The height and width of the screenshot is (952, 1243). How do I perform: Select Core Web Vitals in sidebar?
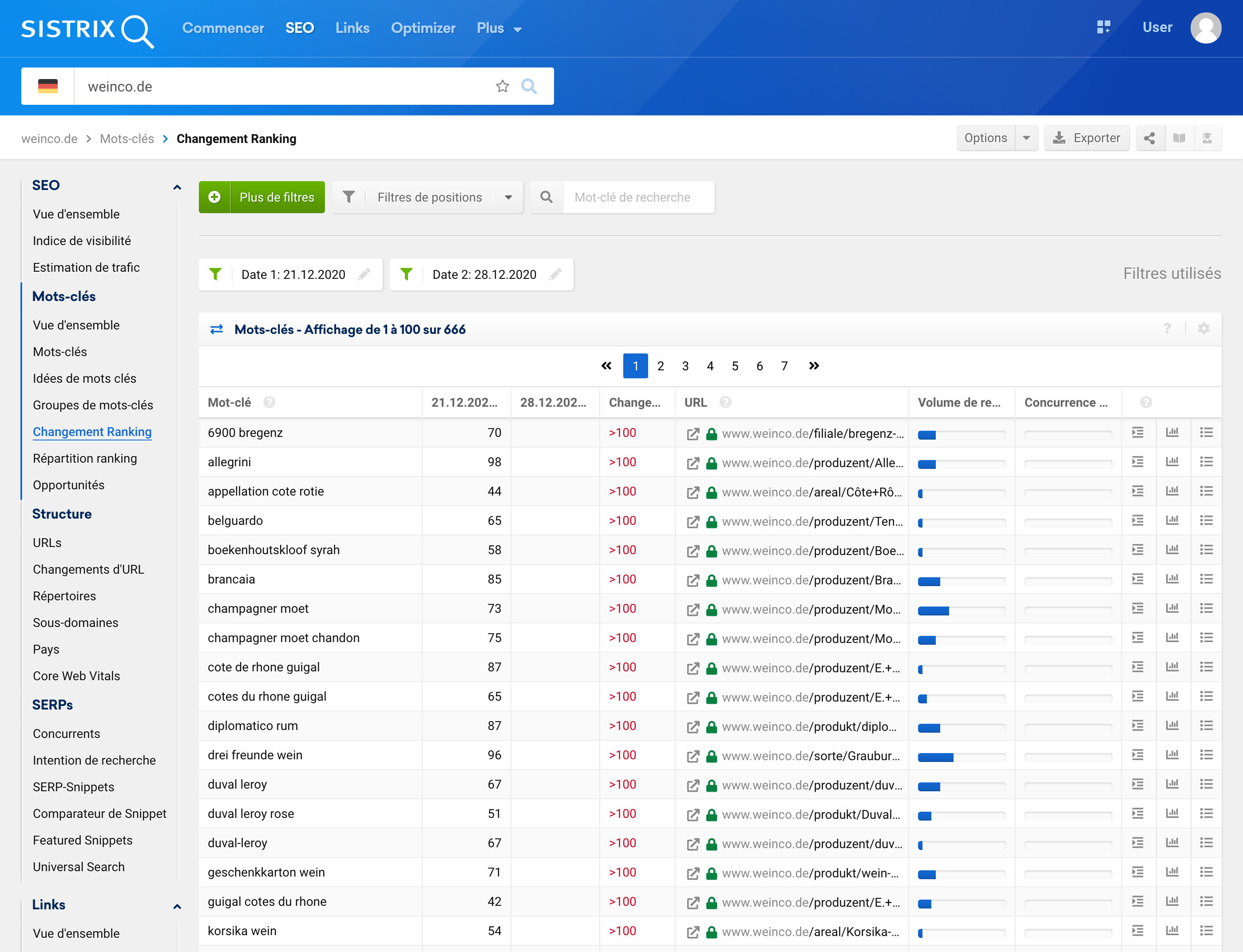pyautogui.click(x=76, y=676)
